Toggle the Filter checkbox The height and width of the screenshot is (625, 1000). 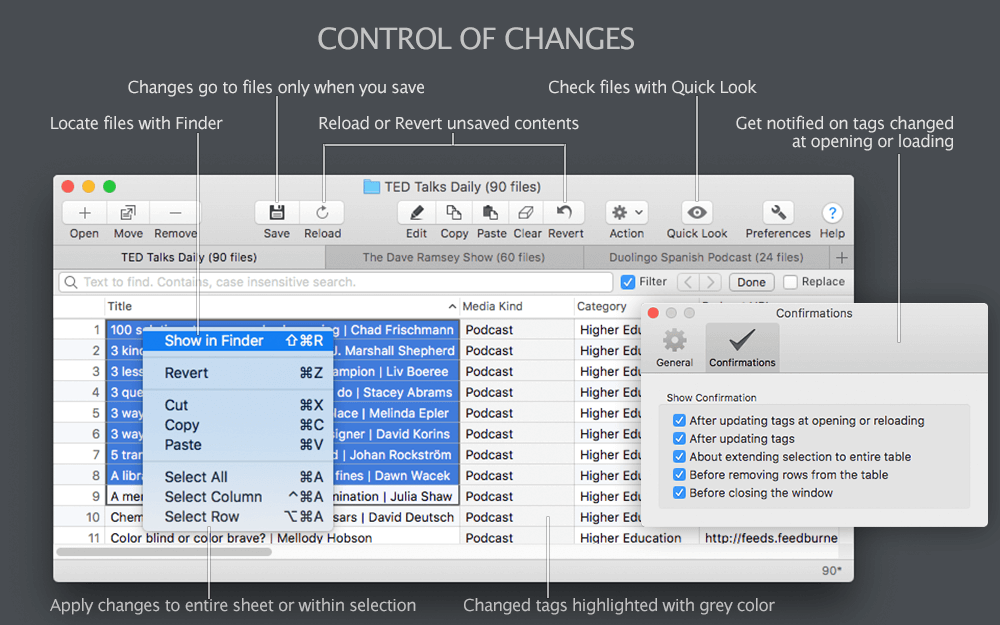coord(628,282)
